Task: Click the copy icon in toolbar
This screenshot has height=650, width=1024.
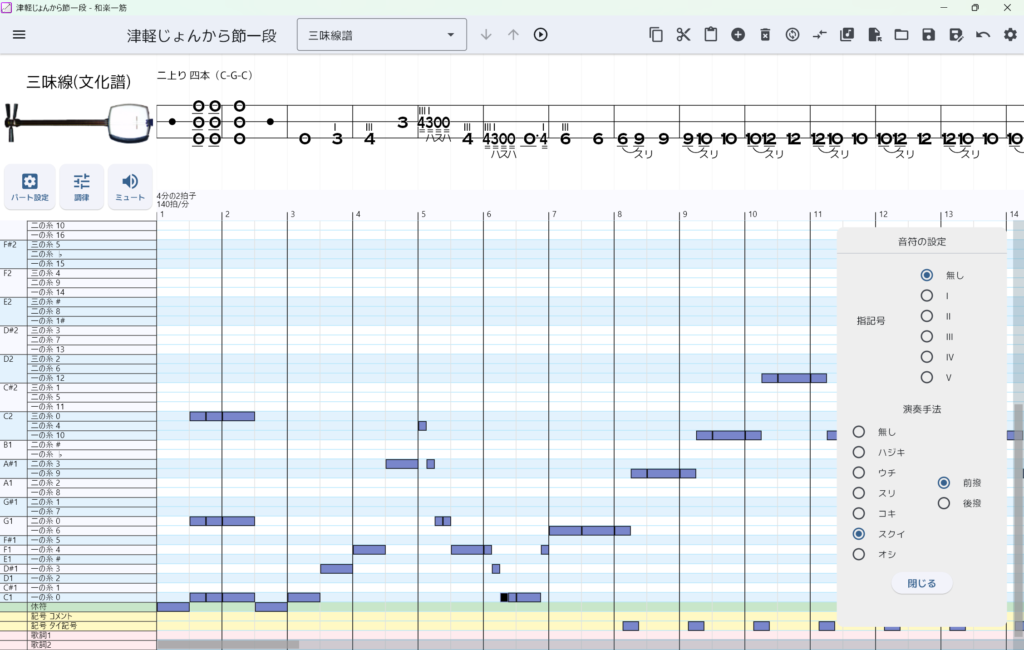Action: 656,35
